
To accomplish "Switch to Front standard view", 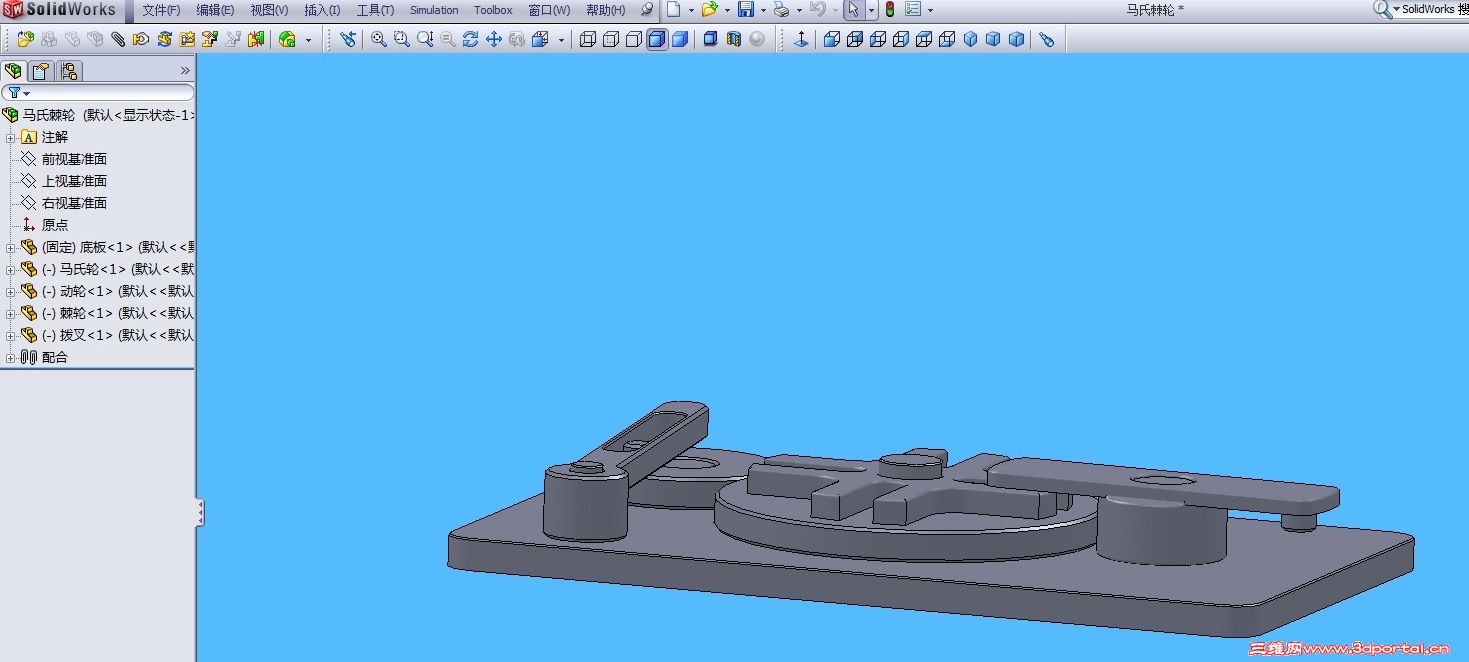I will (831, 39).
